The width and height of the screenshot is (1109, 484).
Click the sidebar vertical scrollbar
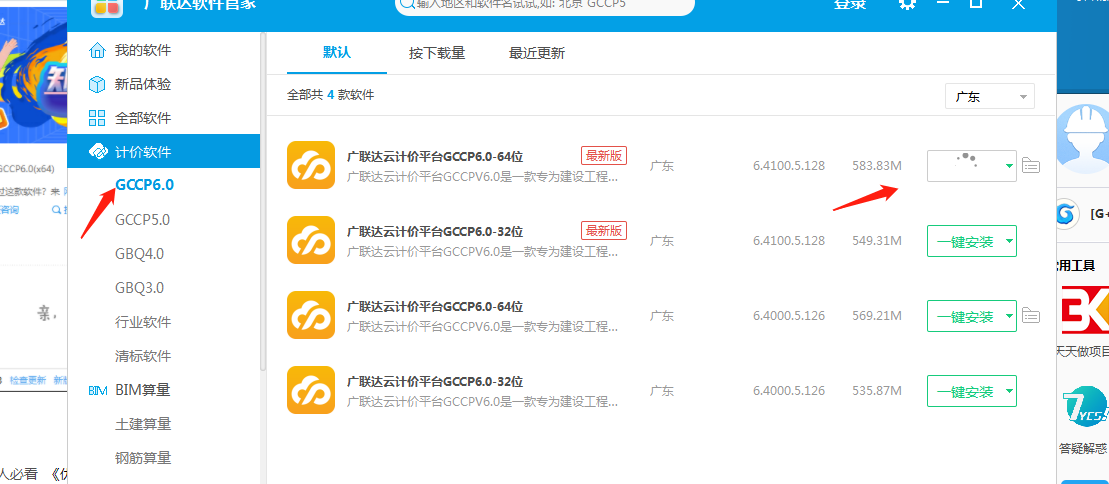pos(264,202)
